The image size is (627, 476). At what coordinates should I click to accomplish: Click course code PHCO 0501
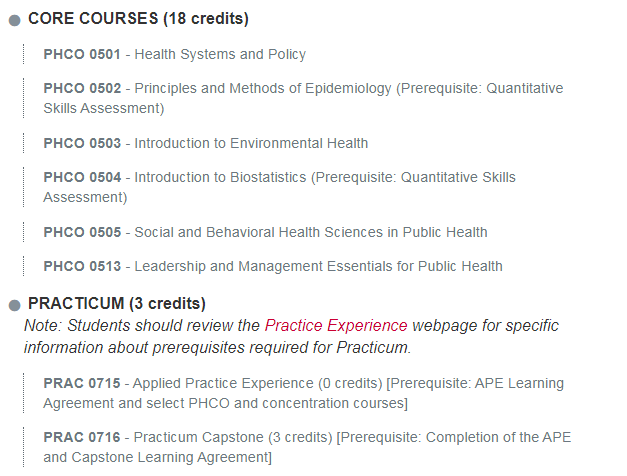pos(82,54)
